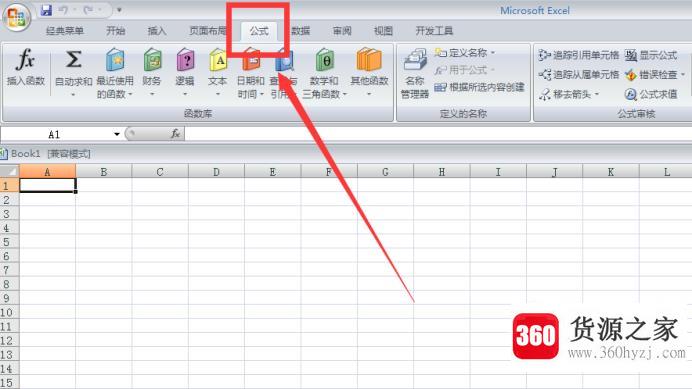Expand the 其他函数 dropdown arrow
The image size is (692, 389).
click(369, 94)
